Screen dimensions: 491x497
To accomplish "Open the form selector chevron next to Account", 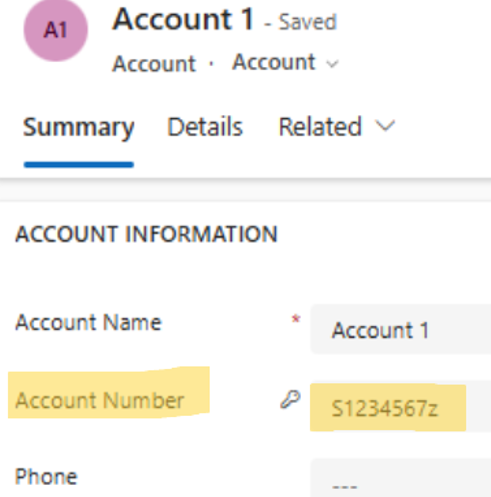I will click(332, 63).
